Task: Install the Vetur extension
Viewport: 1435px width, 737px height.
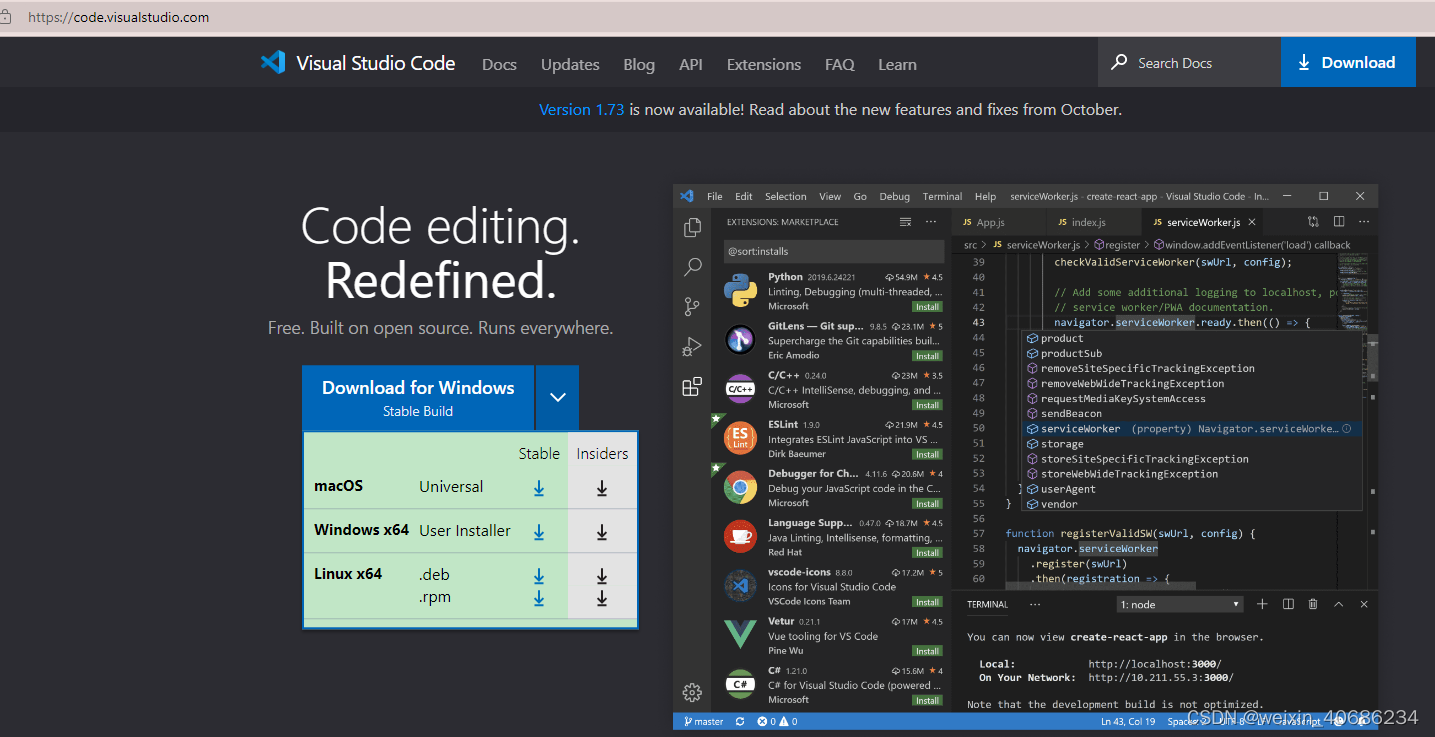Action: 927,650
